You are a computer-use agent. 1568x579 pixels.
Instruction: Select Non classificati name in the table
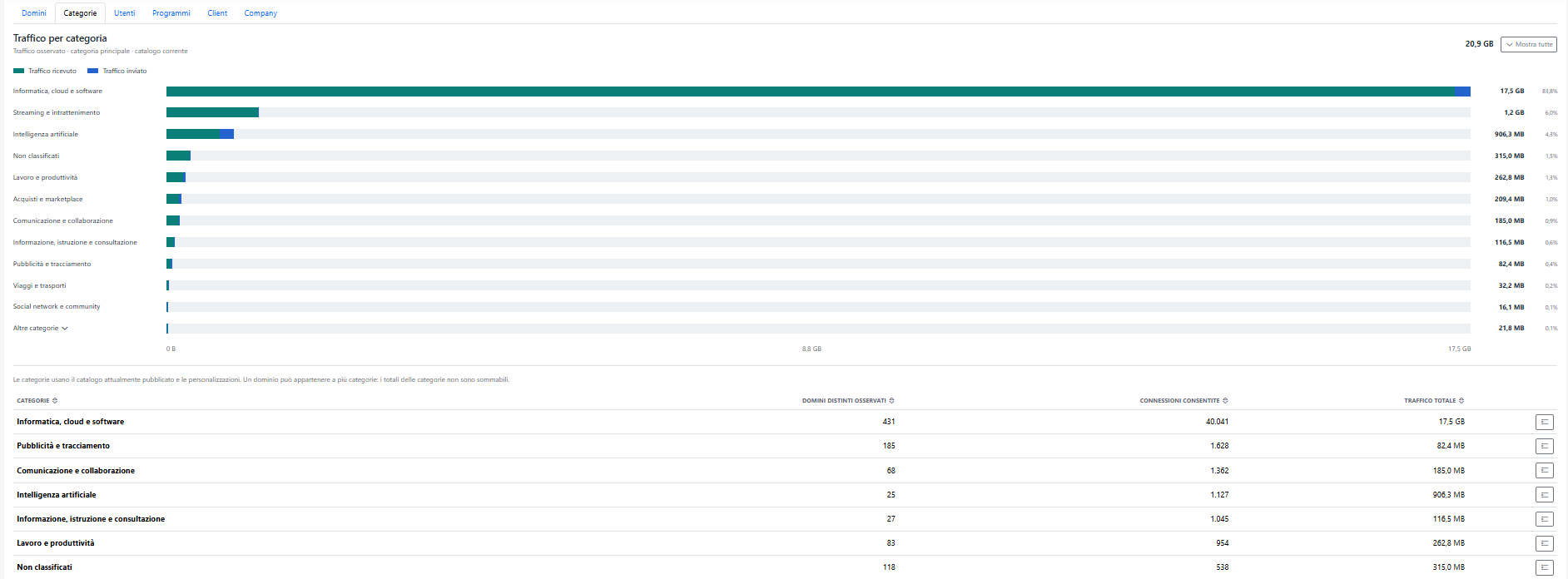(45, 567)
